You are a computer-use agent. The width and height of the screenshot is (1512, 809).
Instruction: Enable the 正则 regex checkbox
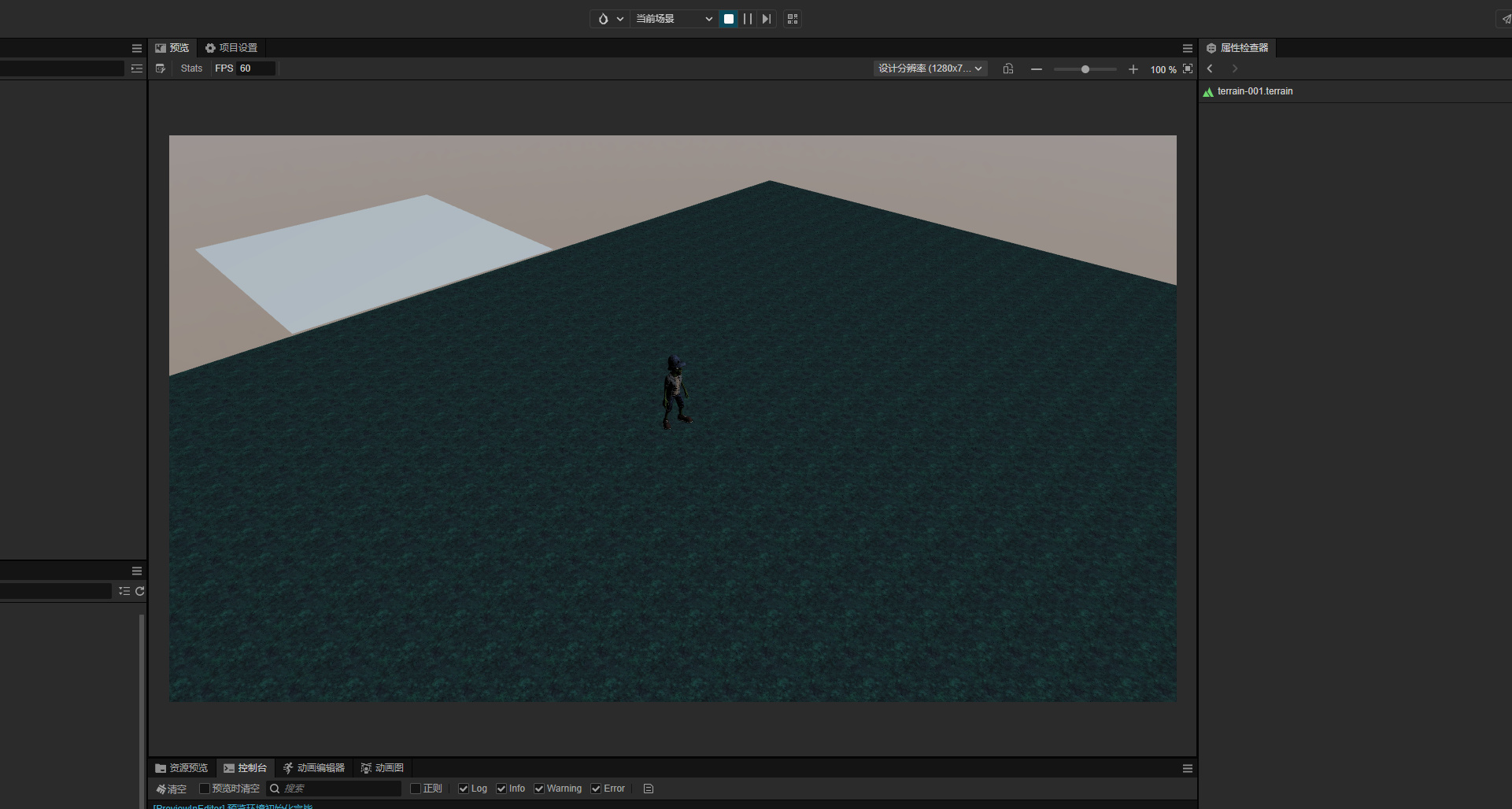tap(416, 789)
